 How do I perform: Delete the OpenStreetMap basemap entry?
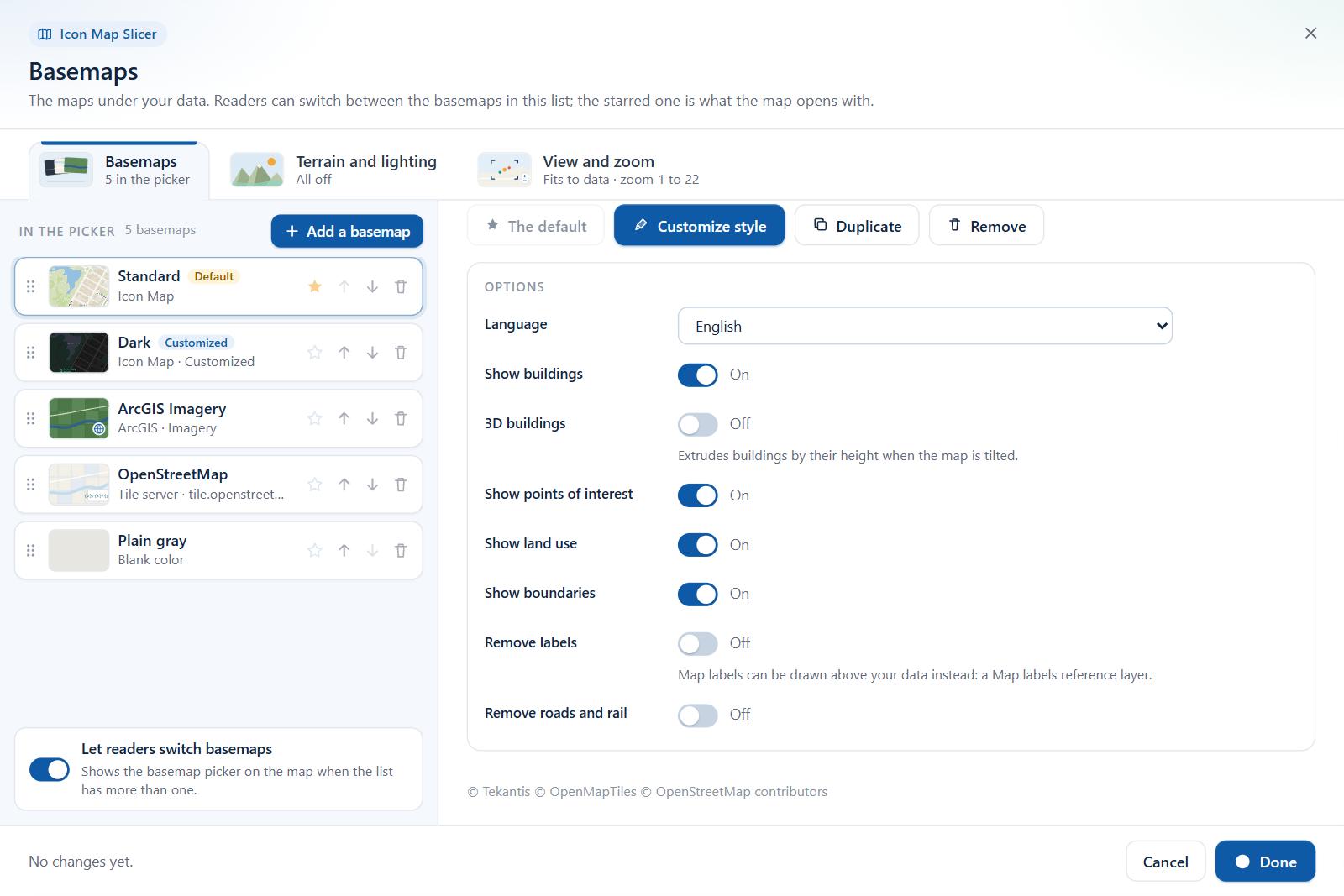pyautogui.click(x=401, y=485)
